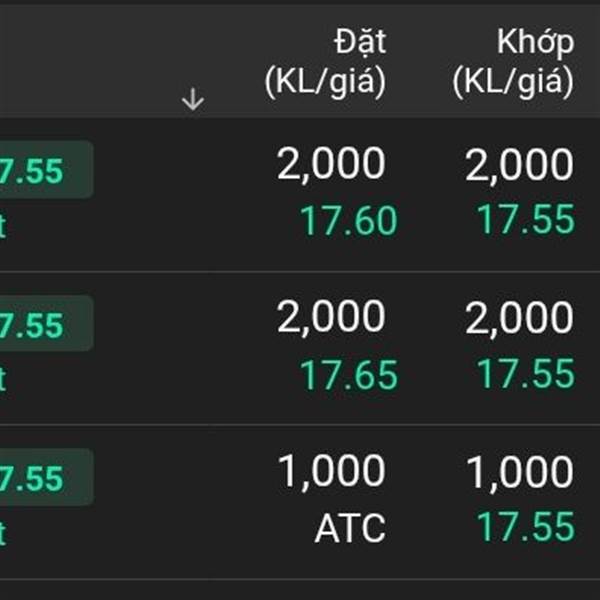
Task: Click the ATC order type label
Action: [x=350, y=529]
